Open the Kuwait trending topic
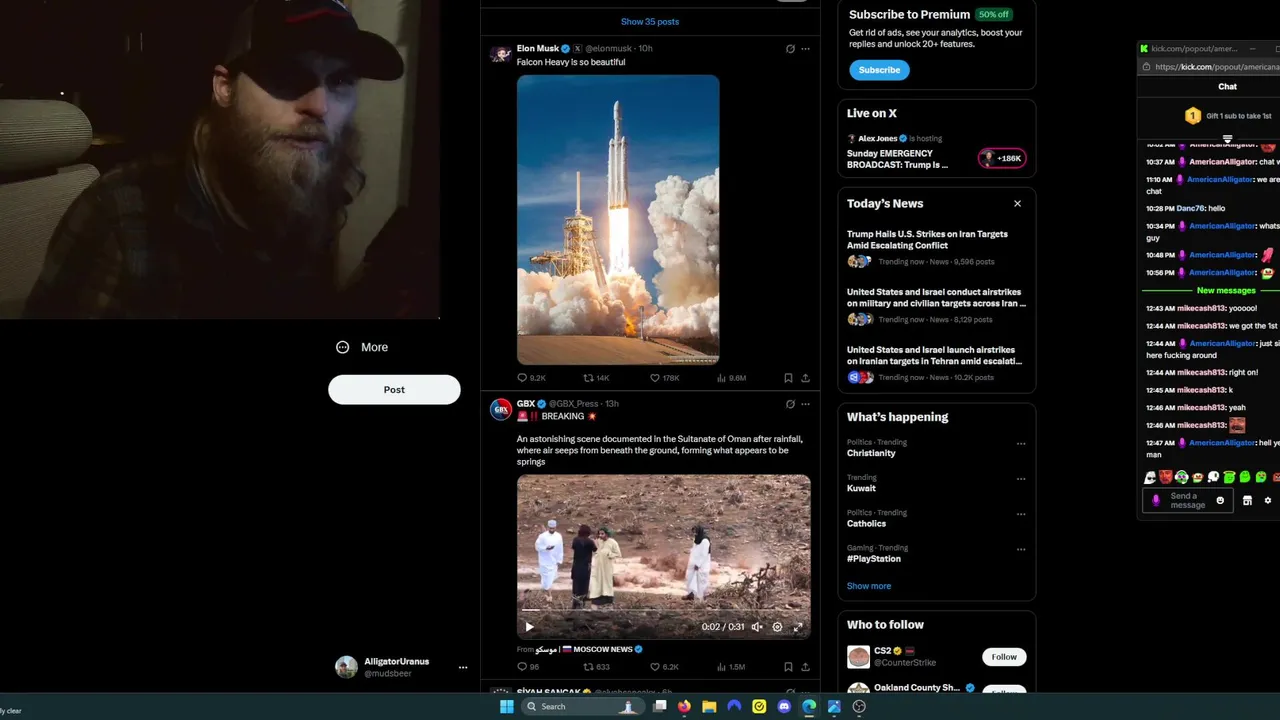 tap(861, 488)
